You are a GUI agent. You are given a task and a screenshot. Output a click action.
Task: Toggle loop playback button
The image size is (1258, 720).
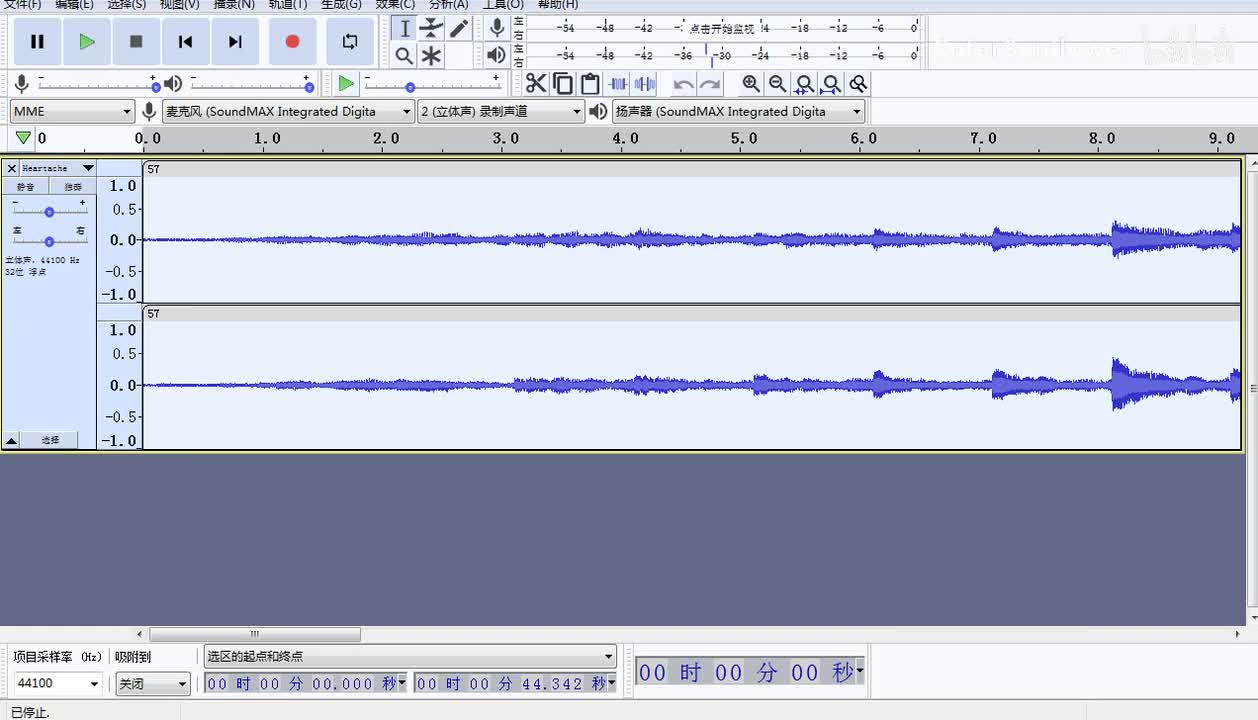click(350, 42)
